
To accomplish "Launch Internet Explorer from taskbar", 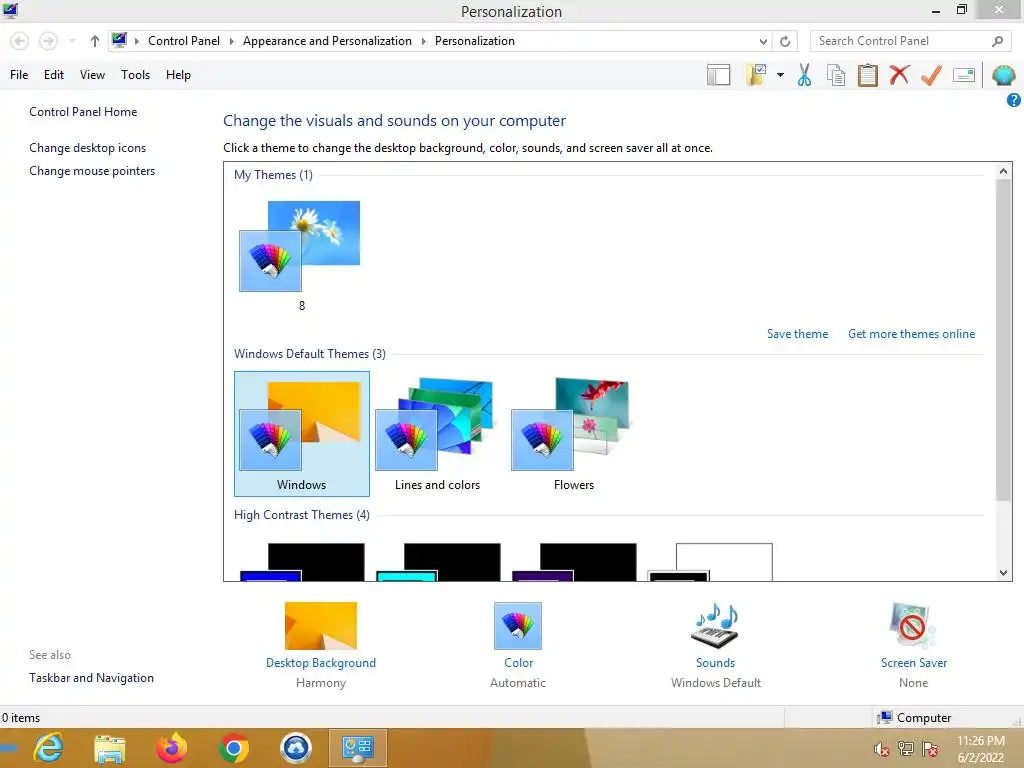I will point(48,748).
